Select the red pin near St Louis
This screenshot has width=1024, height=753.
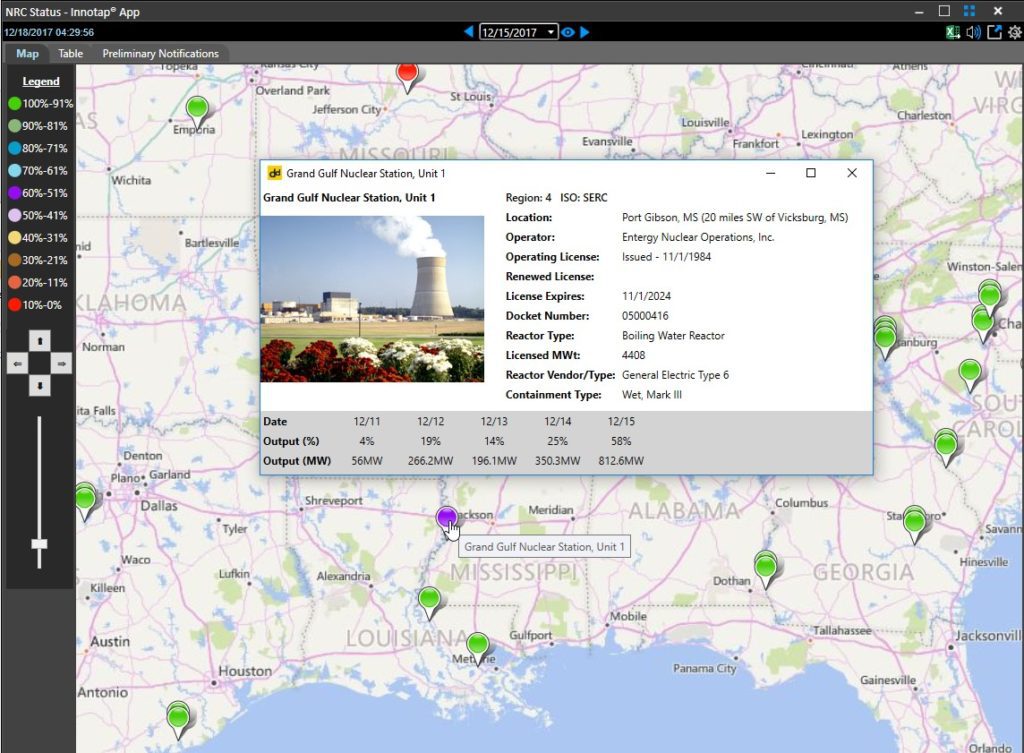point(408,76)
